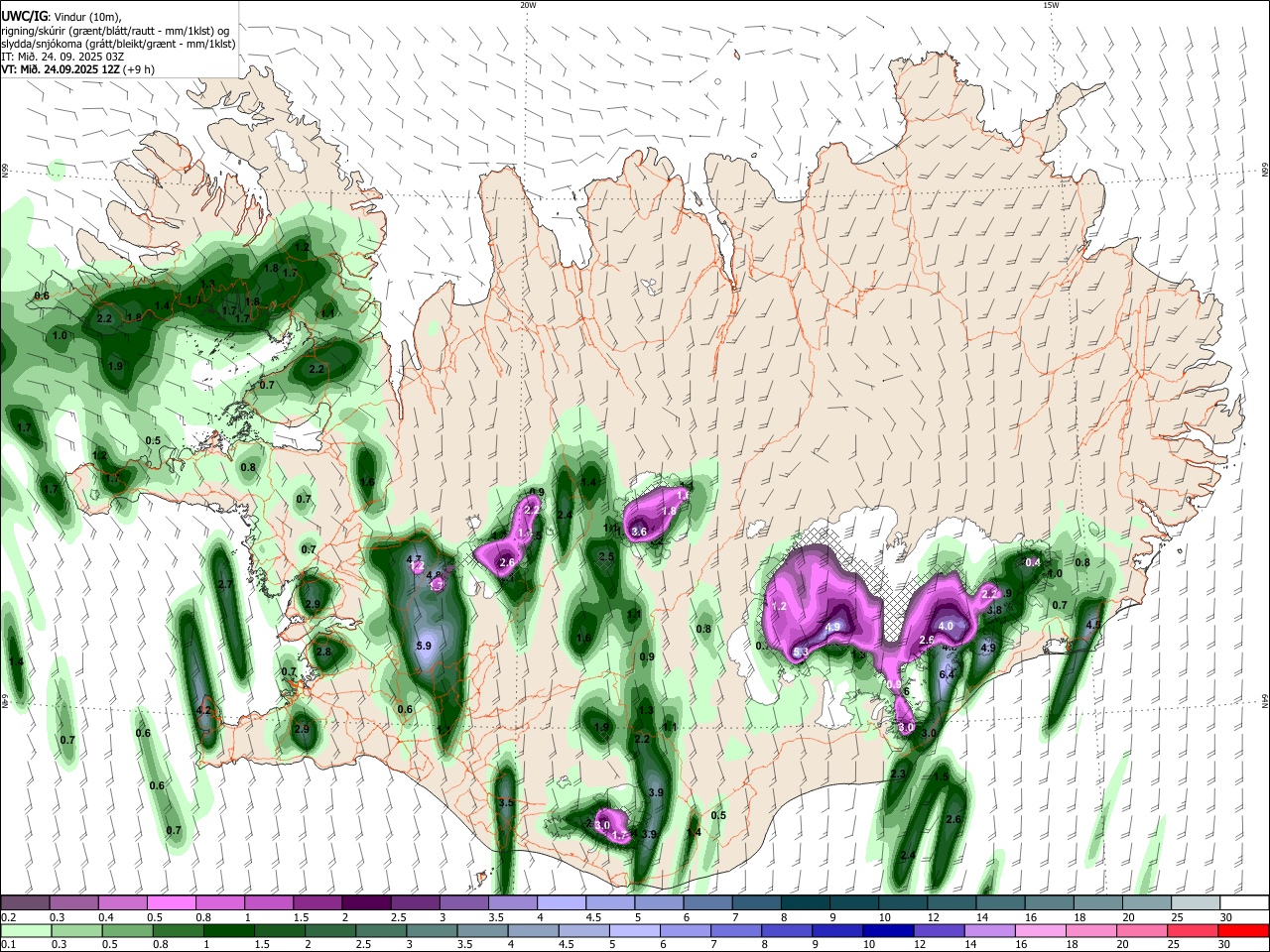Click the "0.2" label in the snow scale
The image size is (1270, 952).
tap(8, 917)
